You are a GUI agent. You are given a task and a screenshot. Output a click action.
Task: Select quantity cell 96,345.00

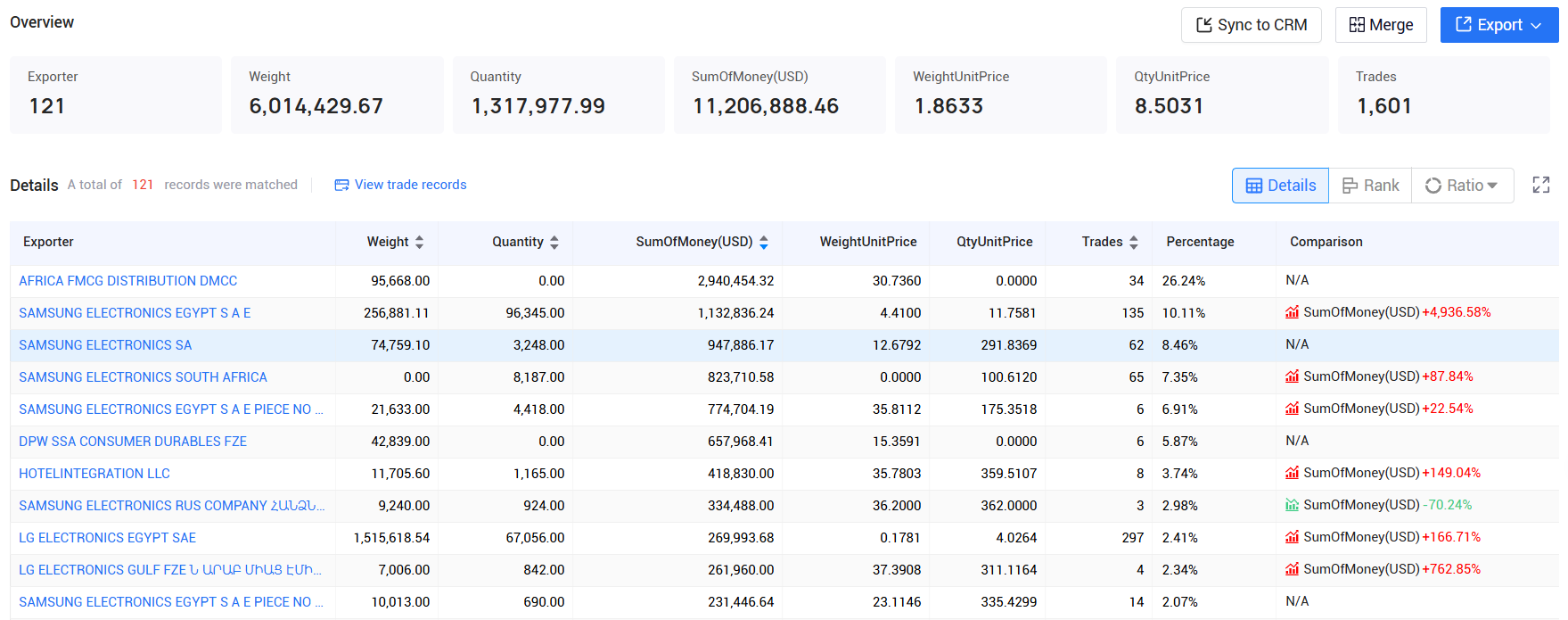click(x=535, y=313)
